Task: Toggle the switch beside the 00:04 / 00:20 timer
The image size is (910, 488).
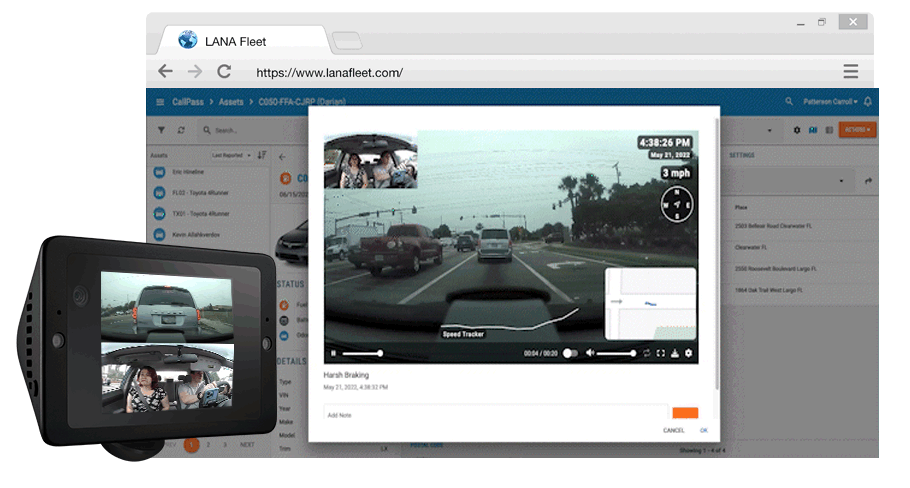Action: coord(570,353)
